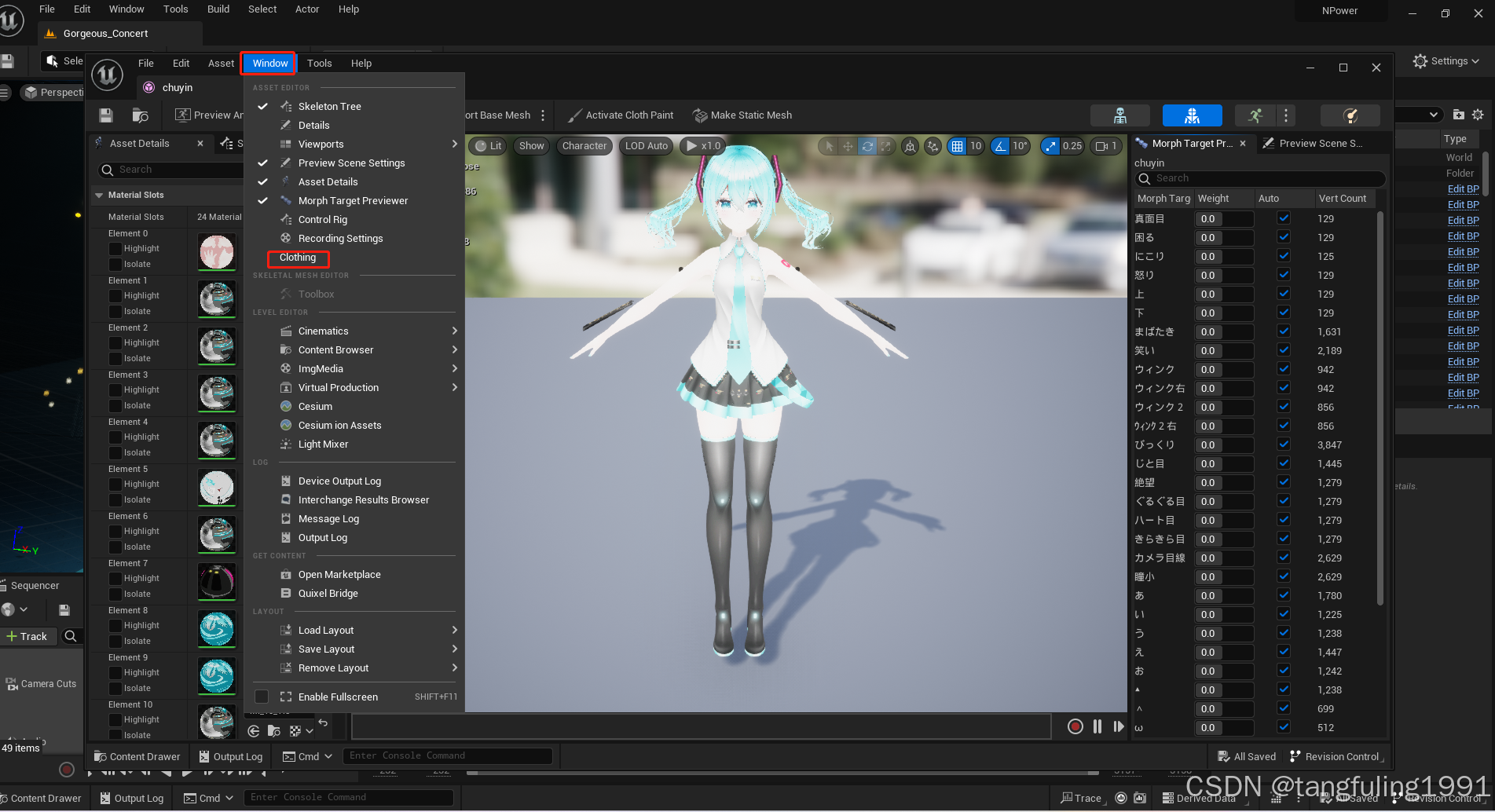This screenshot has height=812, width=1495.
Task: Step forward one frame
Action: (x=1119, y=726)
